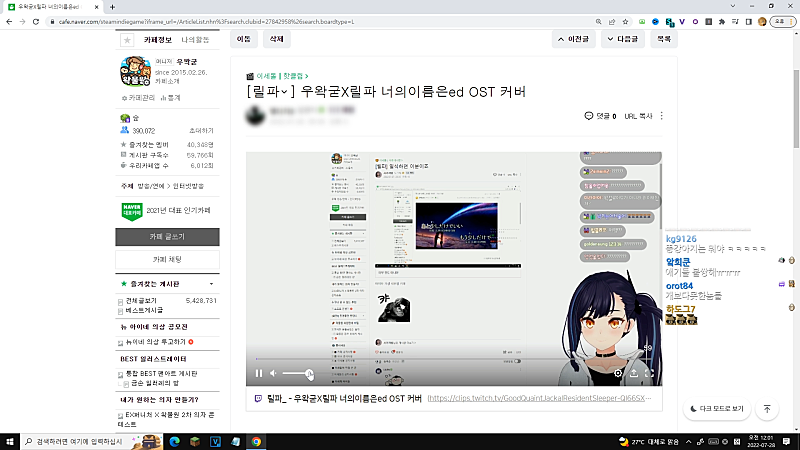This screenshot has width=800, height=450.
Task: Open the extensions puzzle icon
Action: click(x=722, y=21)
